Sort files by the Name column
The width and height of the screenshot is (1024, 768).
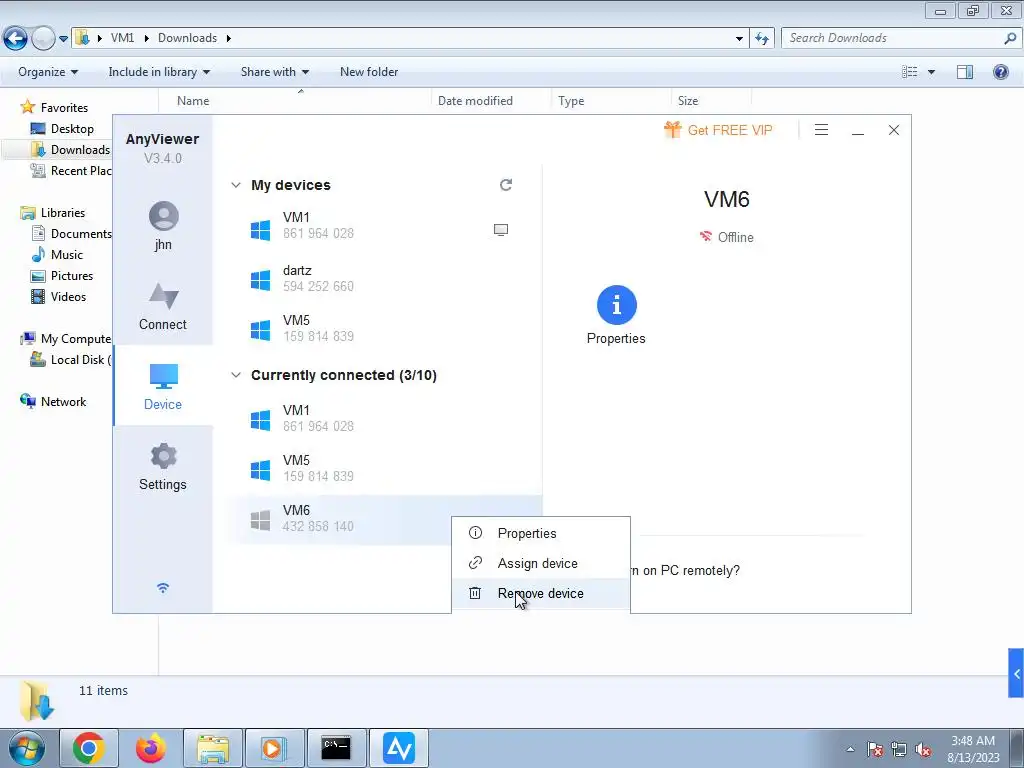click(295, 101)
